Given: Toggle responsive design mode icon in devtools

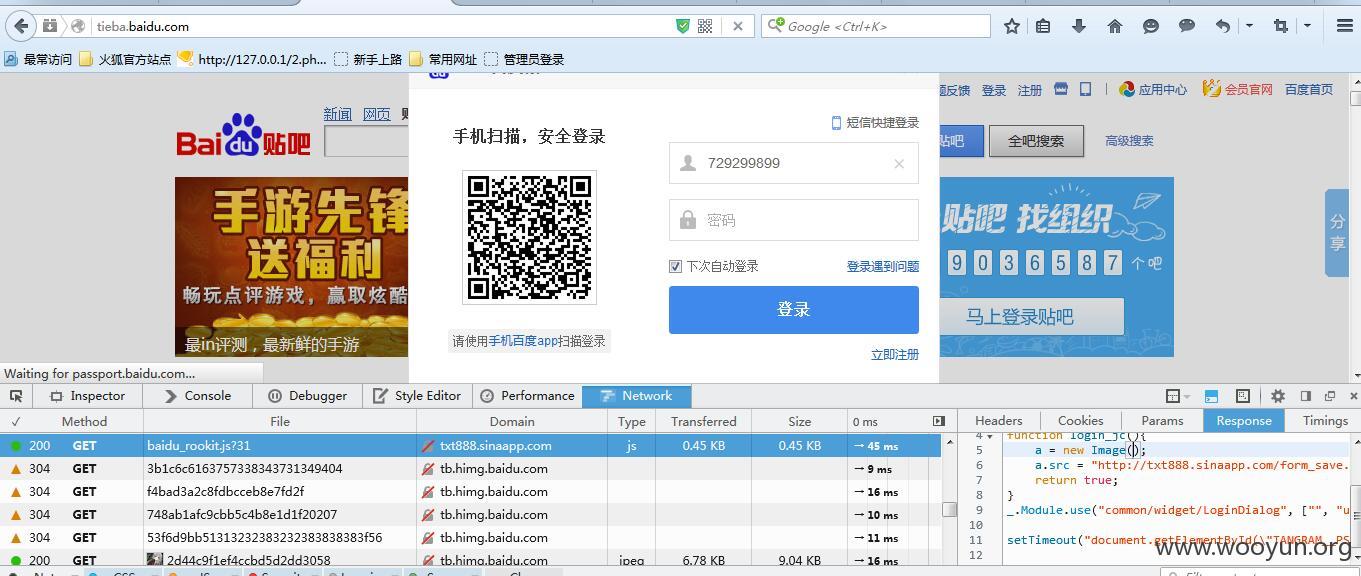Looking at the screenshot, I should point(1243,396).
